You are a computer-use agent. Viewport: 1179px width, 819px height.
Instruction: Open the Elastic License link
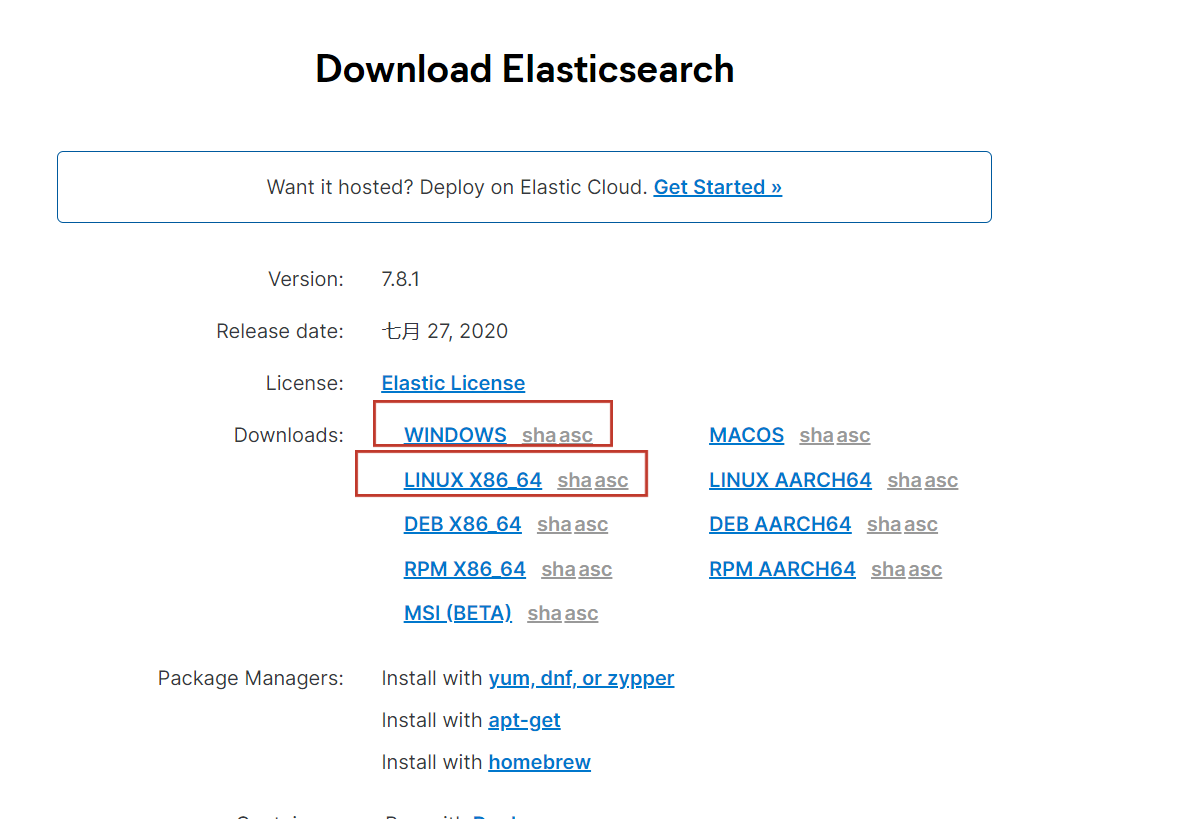453,383
